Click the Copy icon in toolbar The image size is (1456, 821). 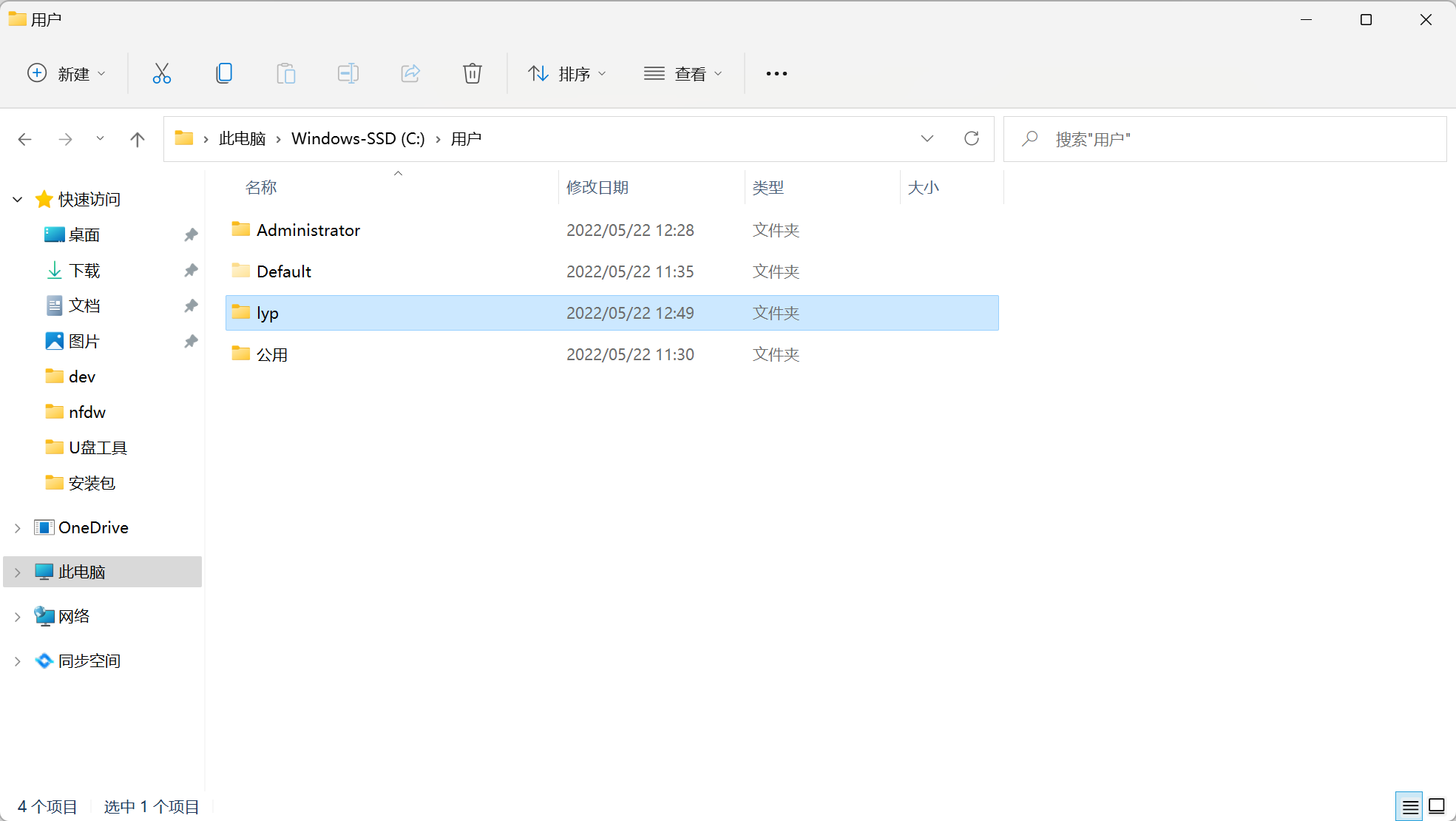(223, 73)
